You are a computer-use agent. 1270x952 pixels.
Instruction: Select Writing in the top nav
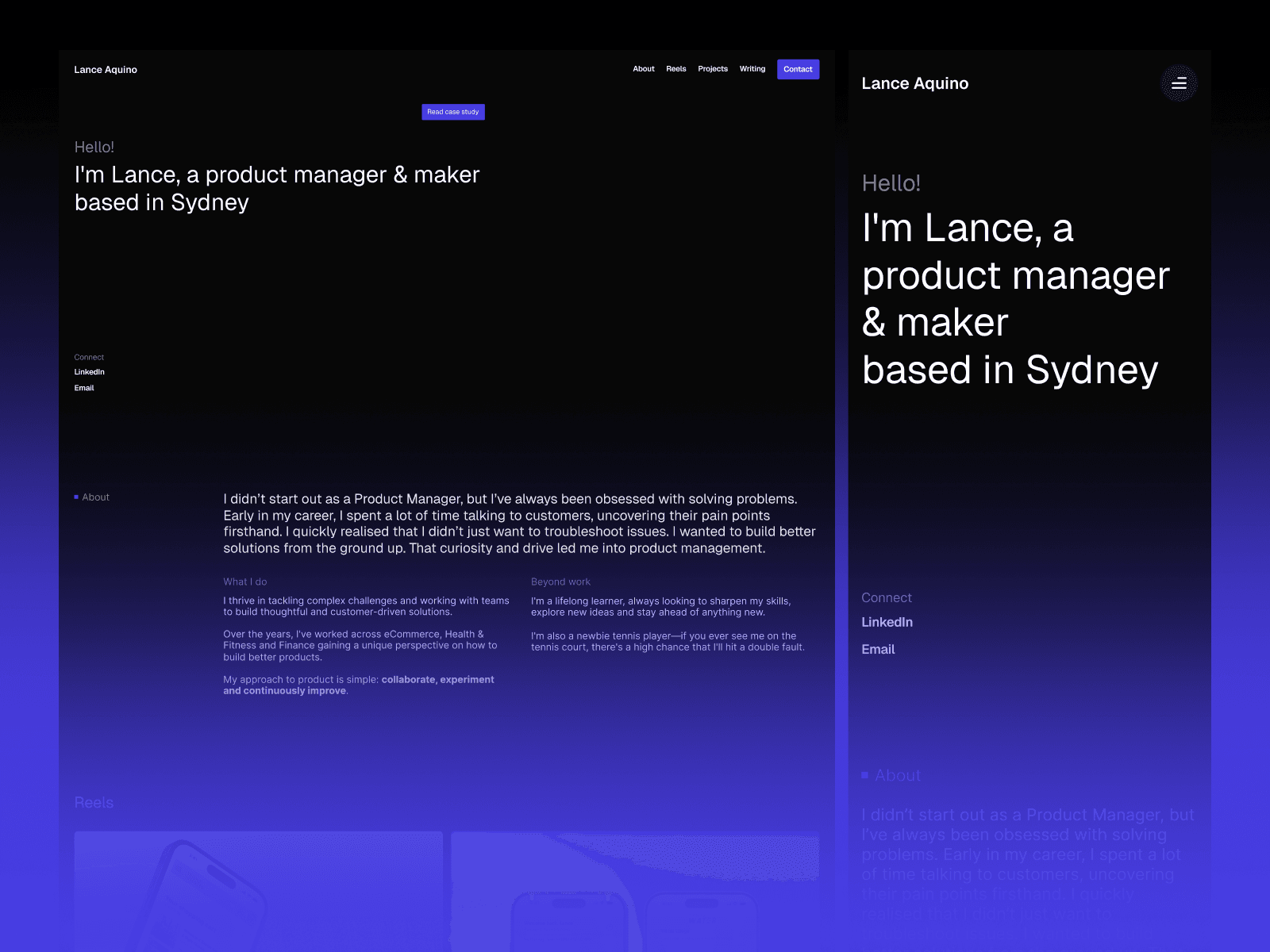pos(752,69)
